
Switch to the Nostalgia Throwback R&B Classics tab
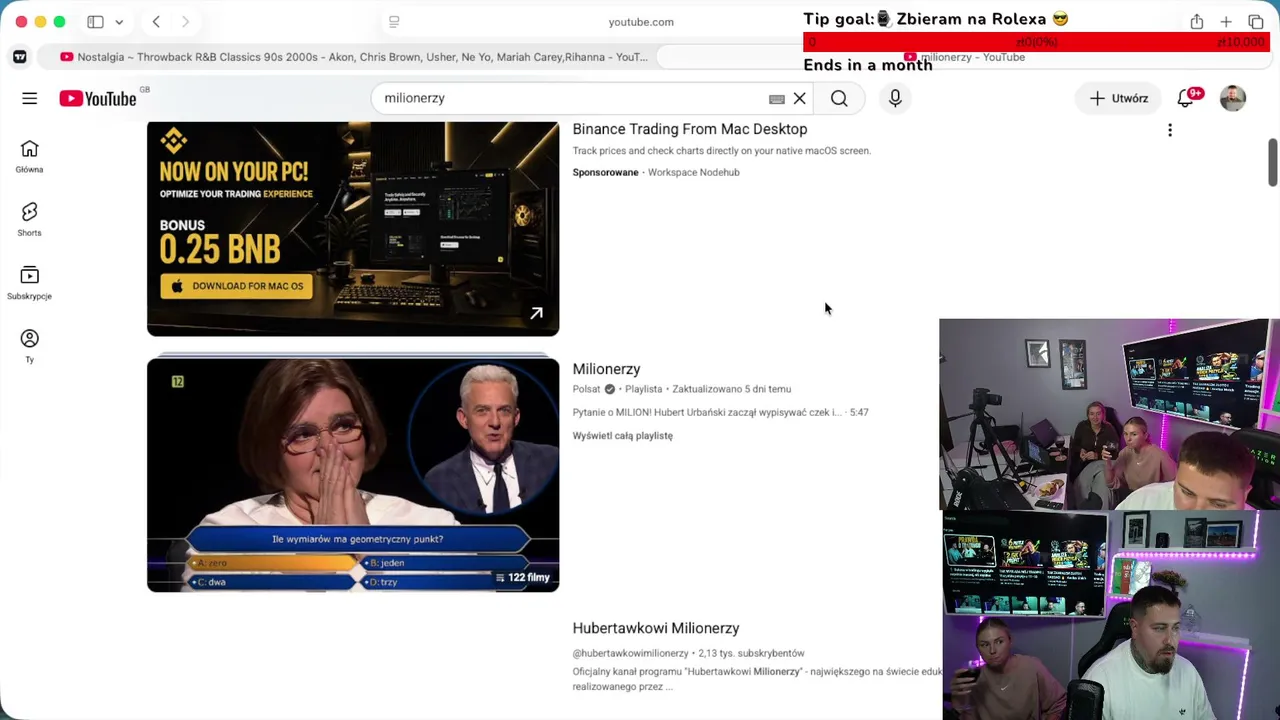click(354, 57)
